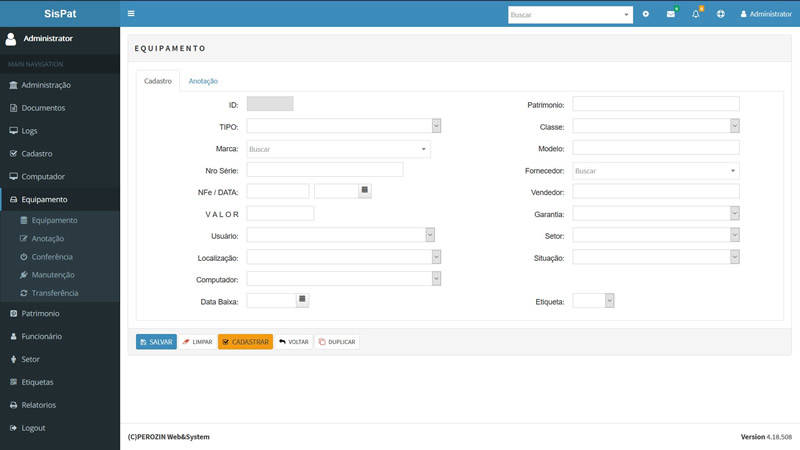
Task: Switch to the Anotação tab
Action: point(203,81)
